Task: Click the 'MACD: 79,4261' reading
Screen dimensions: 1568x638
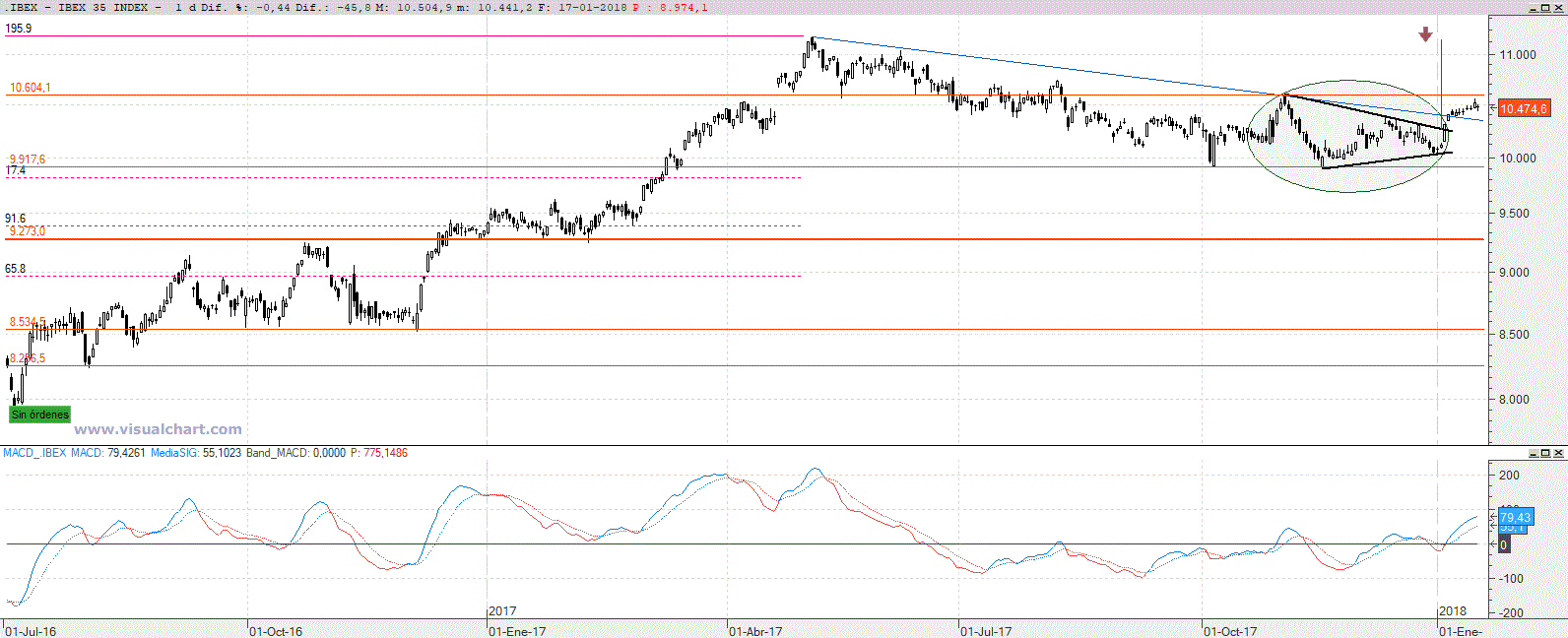Action: [108, 453]
